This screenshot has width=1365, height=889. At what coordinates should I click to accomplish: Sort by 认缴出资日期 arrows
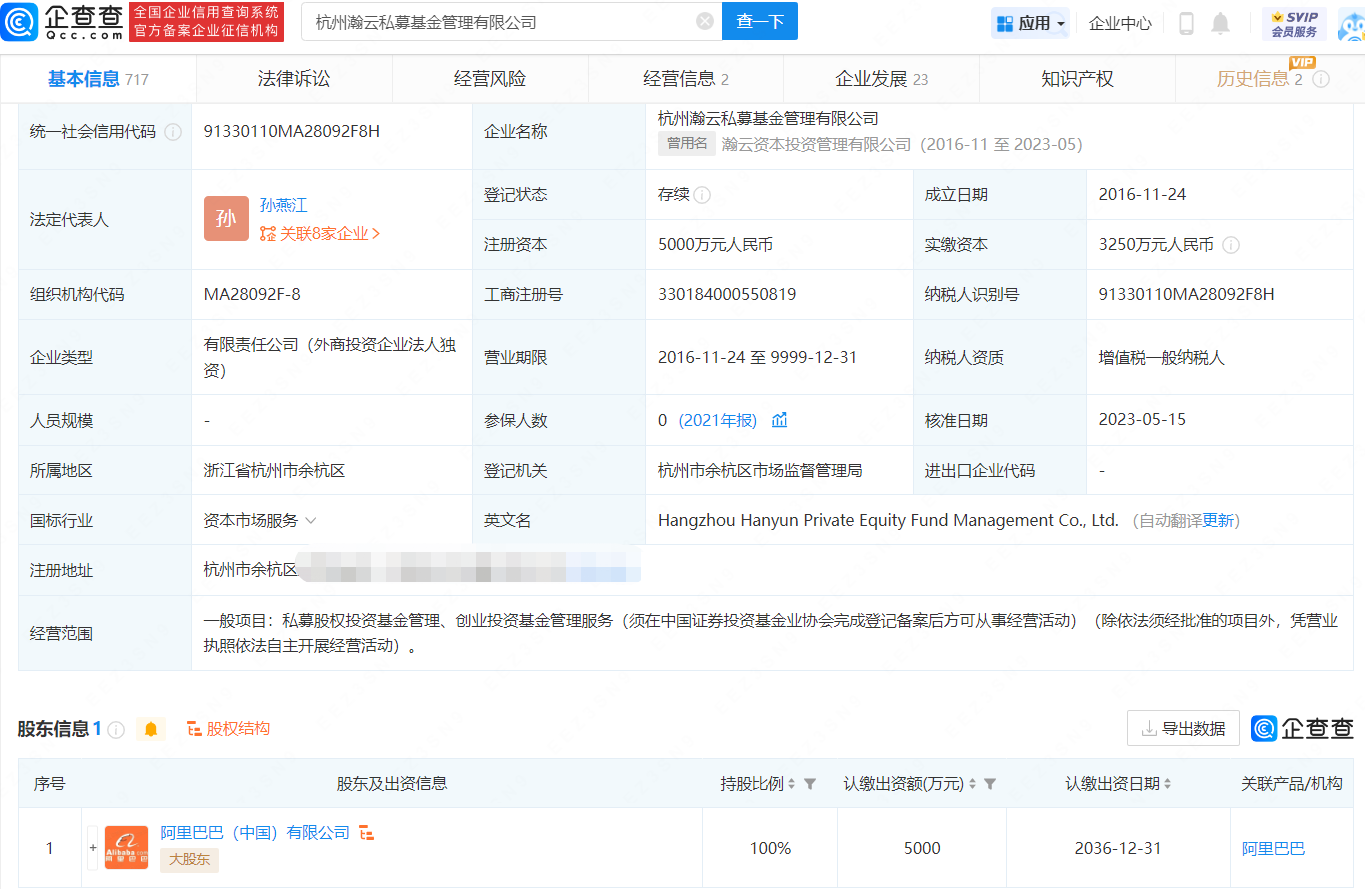[x=1167, y=784]
